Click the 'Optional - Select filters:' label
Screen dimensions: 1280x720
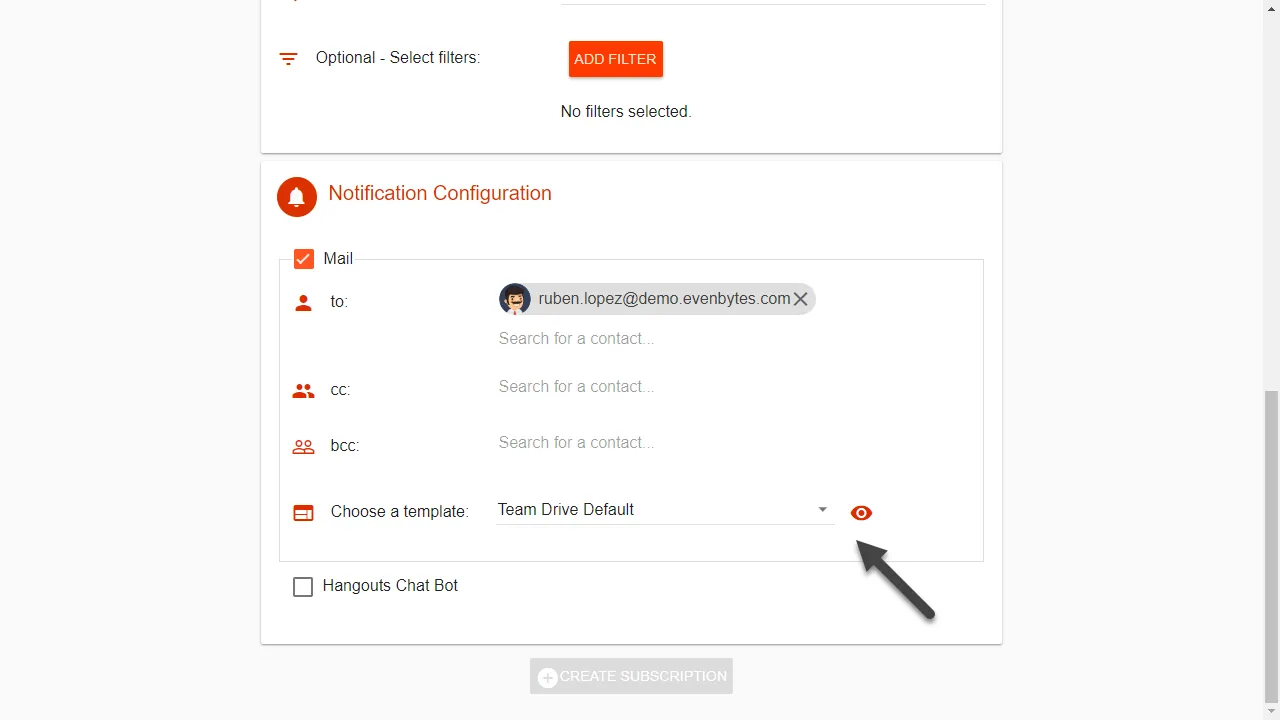point(398,58)
